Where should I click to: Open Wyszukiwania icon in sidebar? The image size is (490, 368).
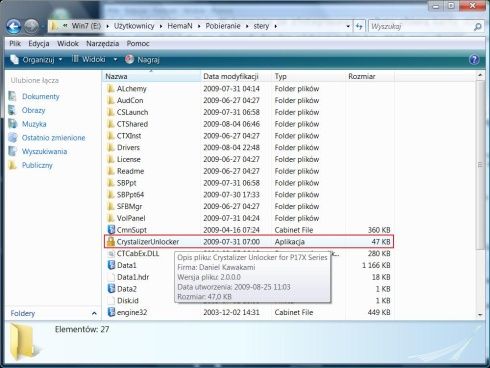[13, 151]
